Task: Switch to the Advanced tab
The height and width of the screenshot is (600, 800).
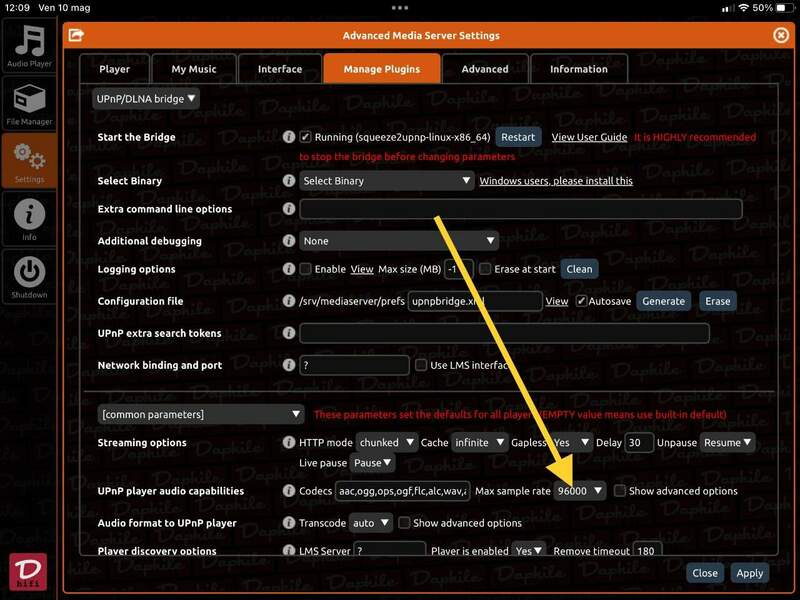Action: point(484,69)
